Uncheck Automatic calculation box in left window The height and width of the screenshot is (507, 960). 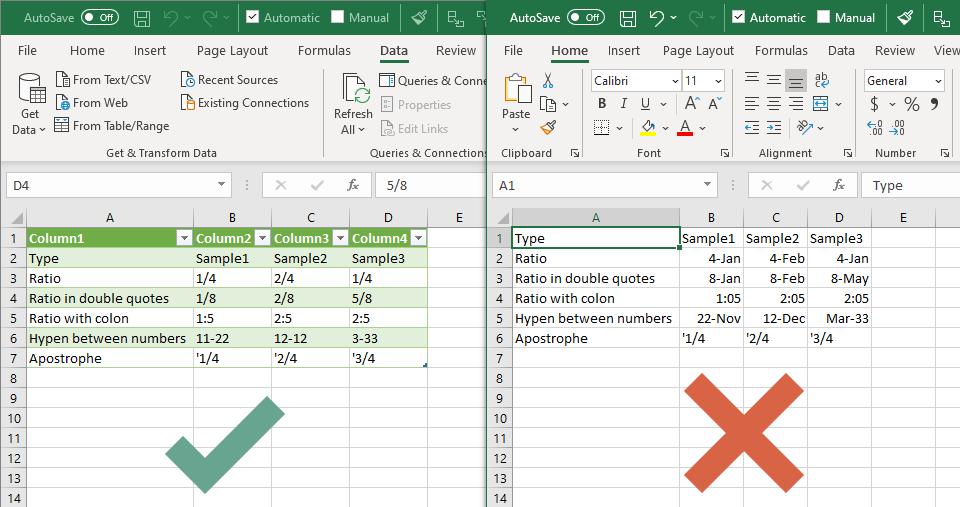[253, 18]
